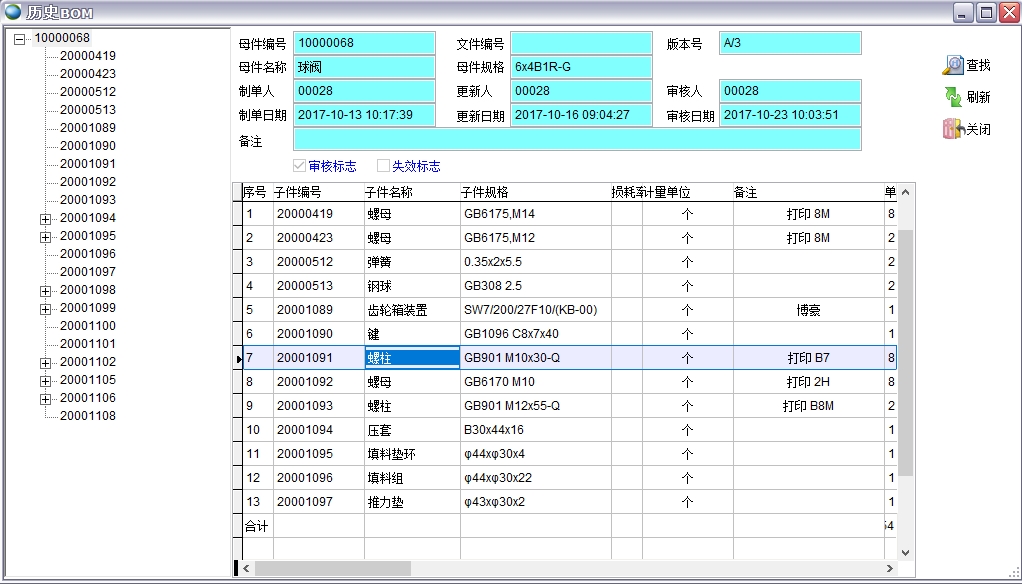This screenshot has width=1022, height=584.
Task: Select tree item 20000419
Action: tap(87, 56)
